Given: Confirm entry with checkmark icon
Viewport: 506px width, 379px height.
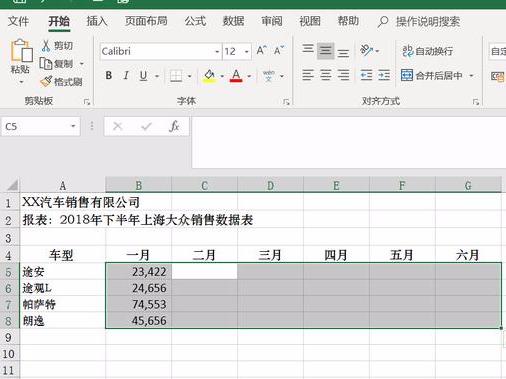Looking at the screenshot, I should (x=146, y=126).
